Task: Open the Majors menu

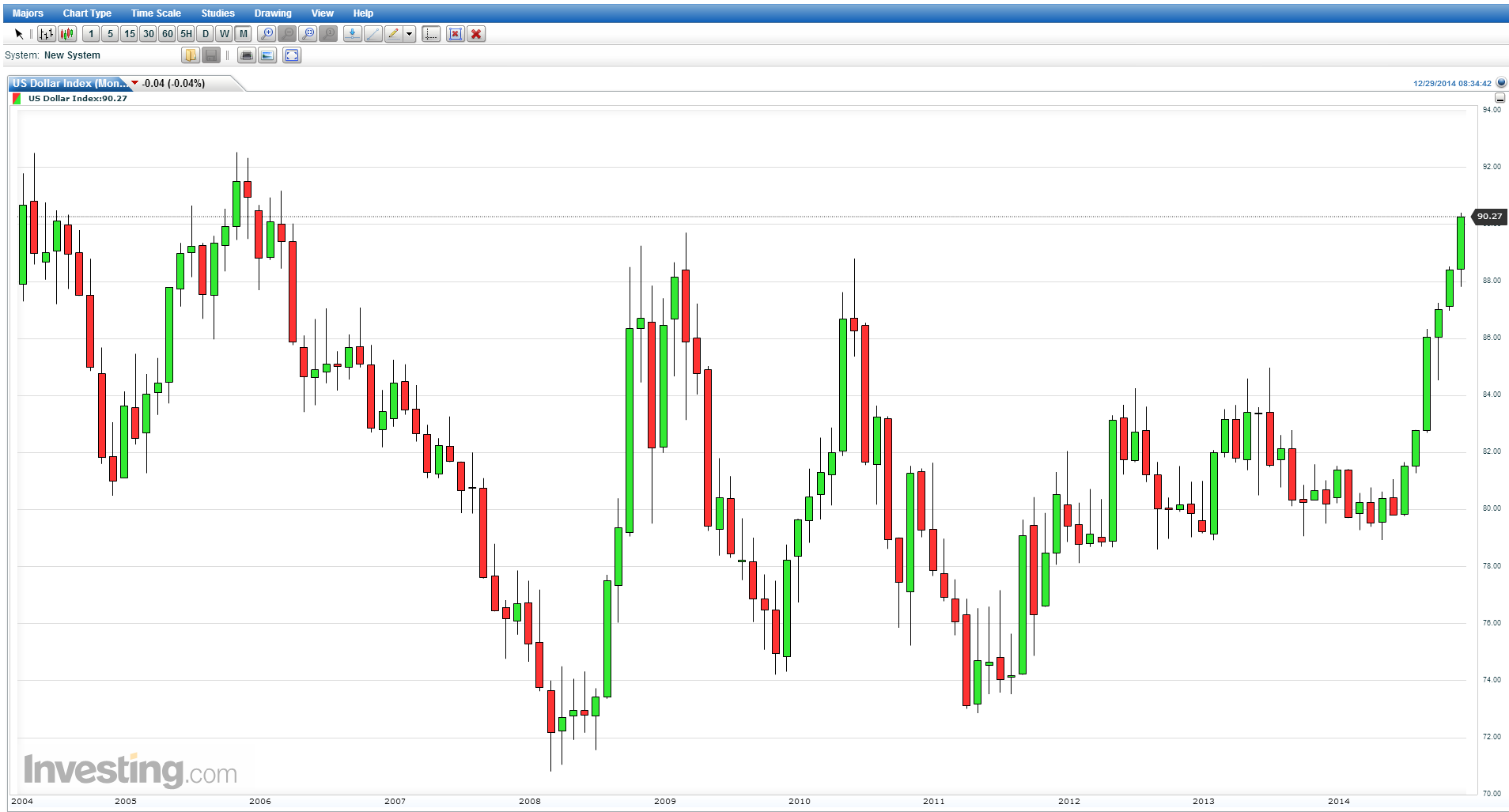Action: [28, 13]
